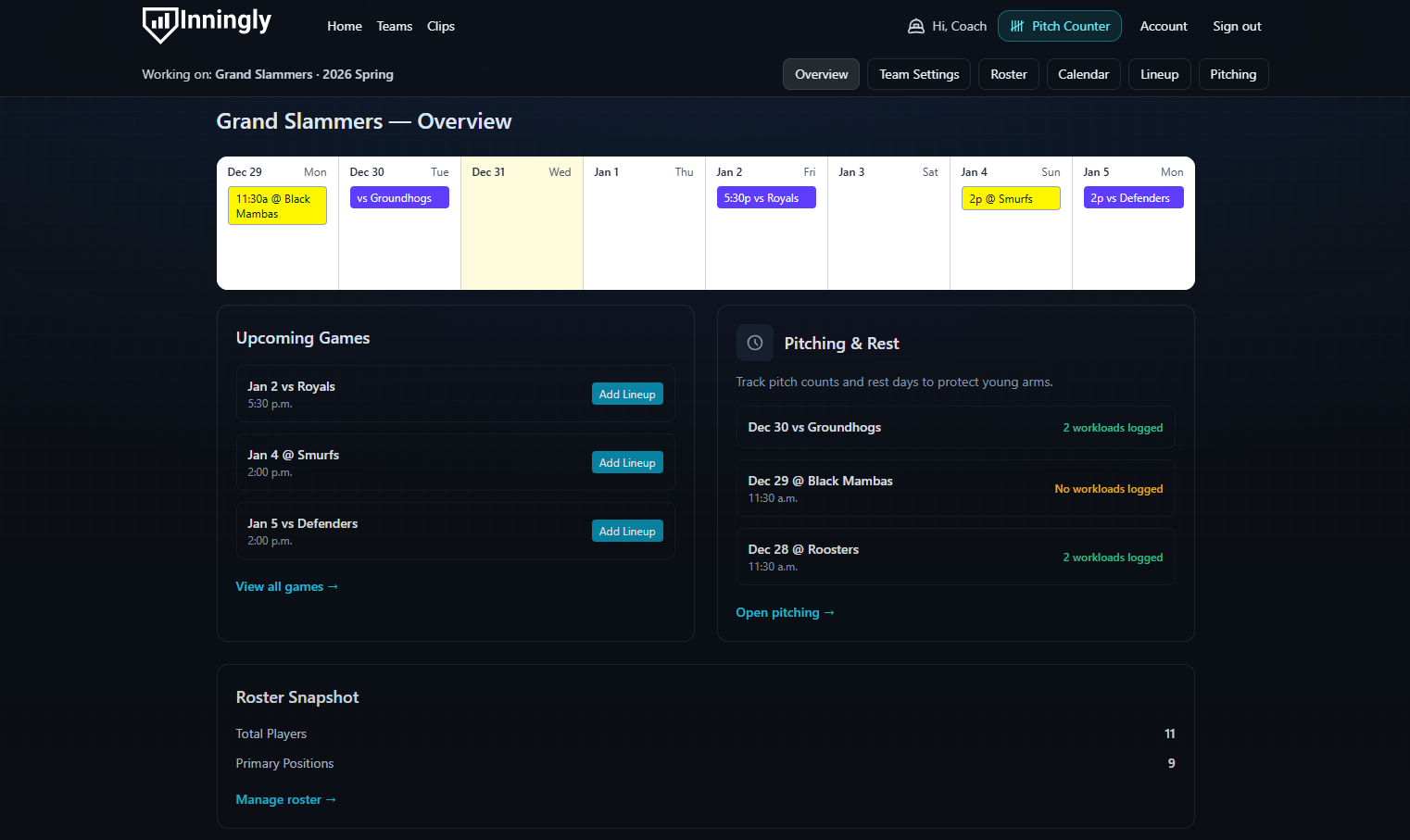Click the Open pitching link
This screenshot has width=1410, height=840.
point(785,612)
